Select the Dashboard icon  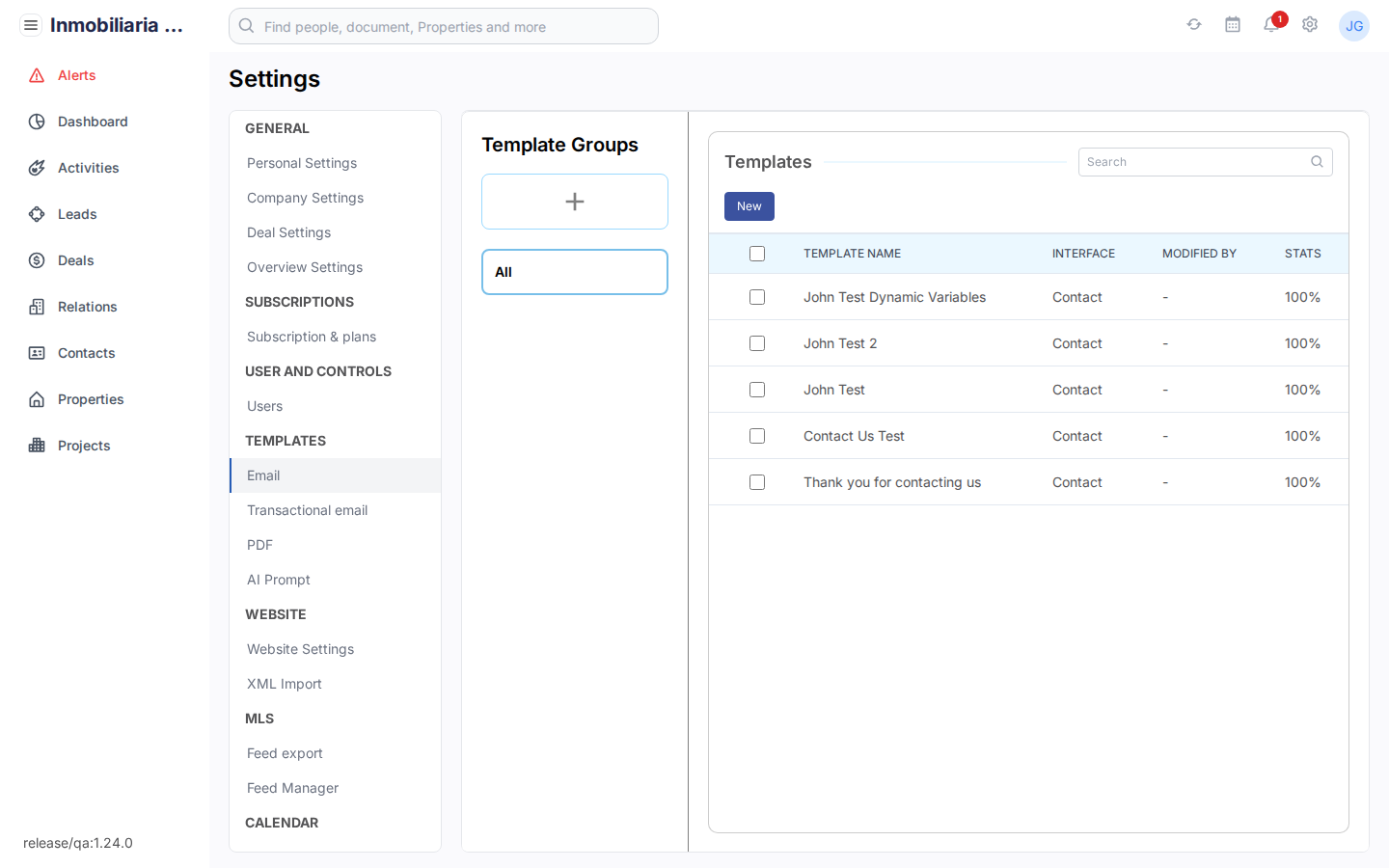pyautogui.click(x=36, y=122)
